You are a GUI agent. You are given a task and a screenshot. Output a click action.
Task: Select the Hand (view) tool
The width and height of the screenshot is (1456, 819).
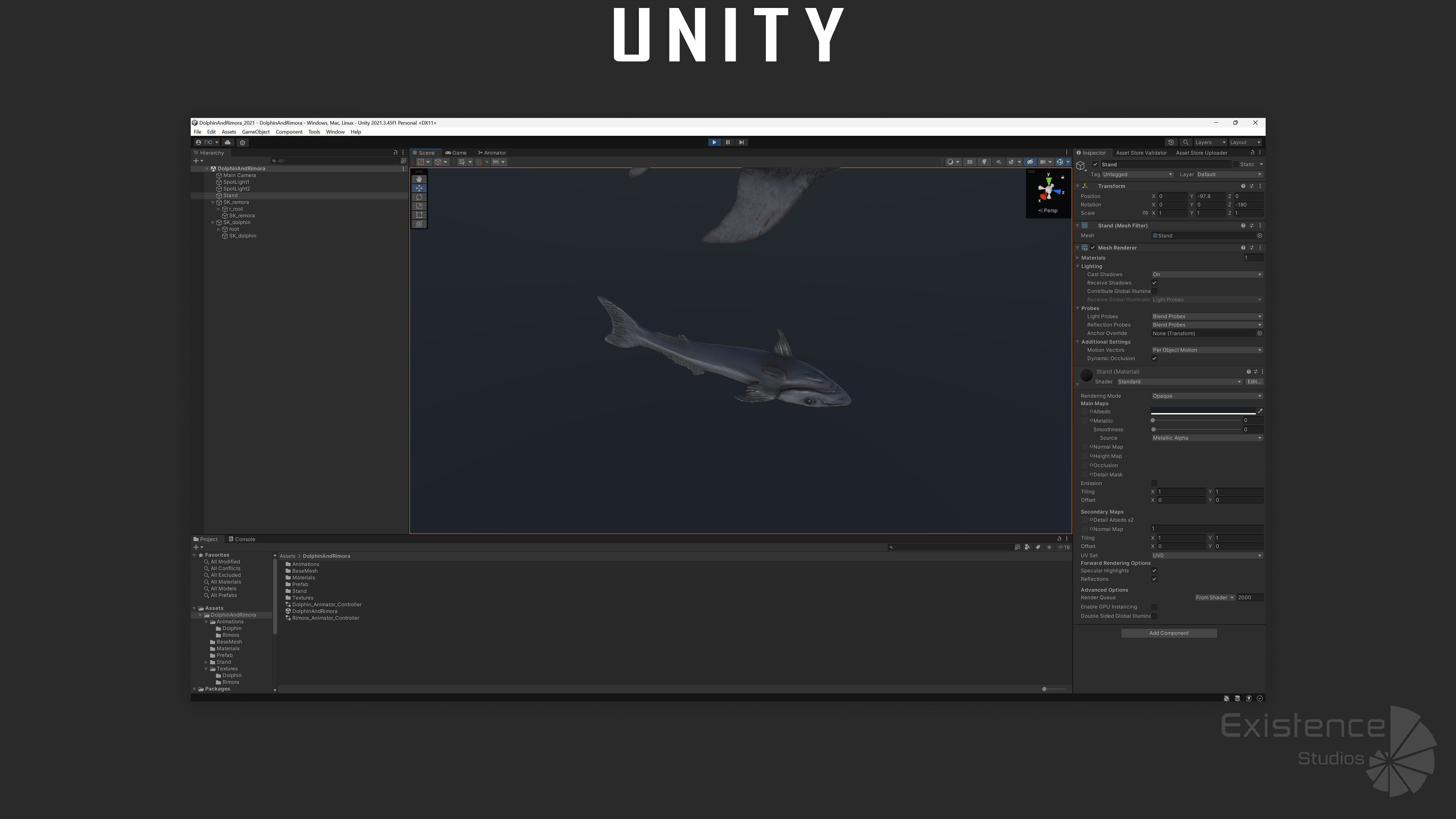click(x=419, y=179)
